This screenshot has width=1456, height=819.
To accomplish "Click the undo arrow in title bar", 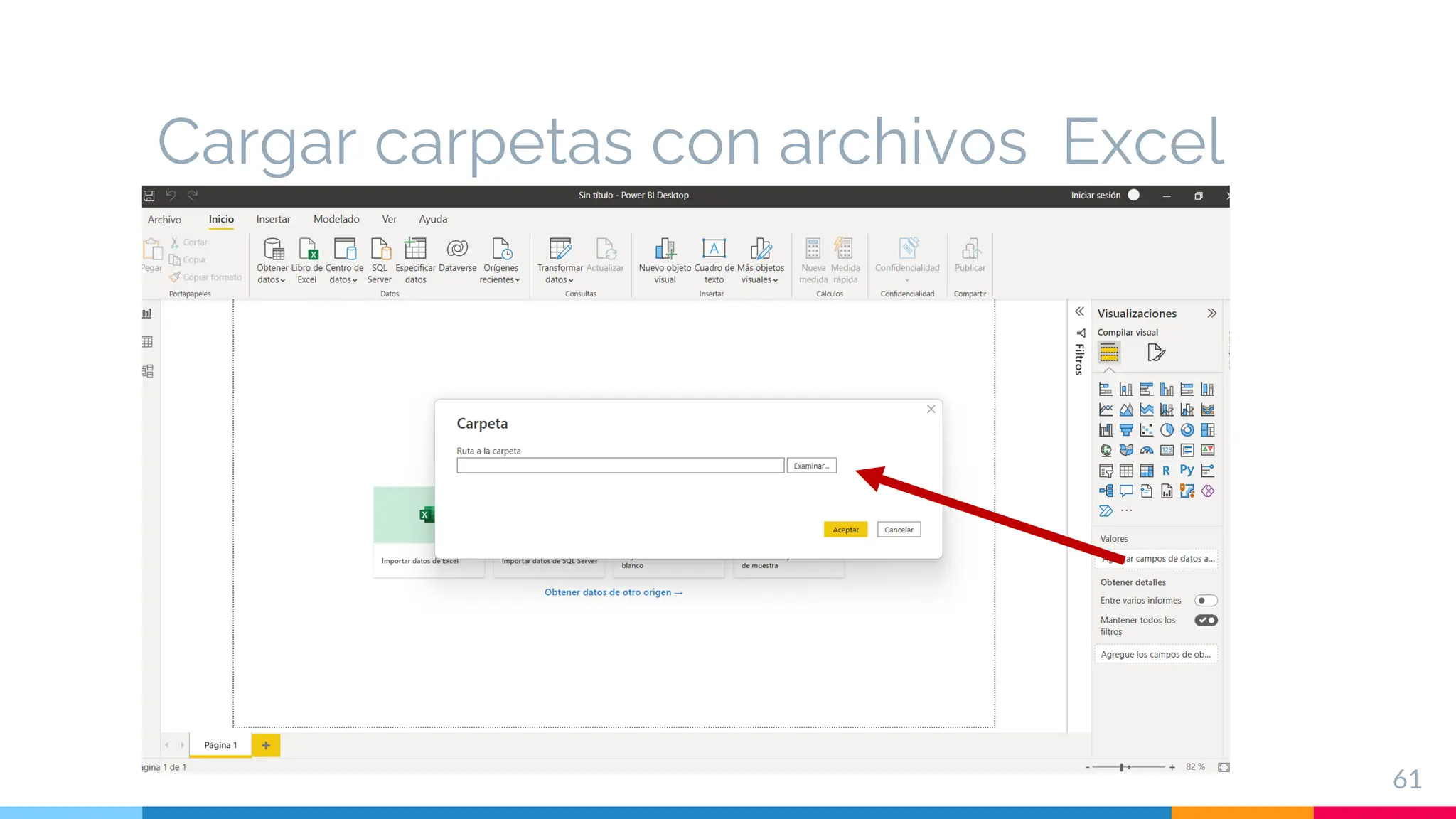I will (x=171, y=196).
